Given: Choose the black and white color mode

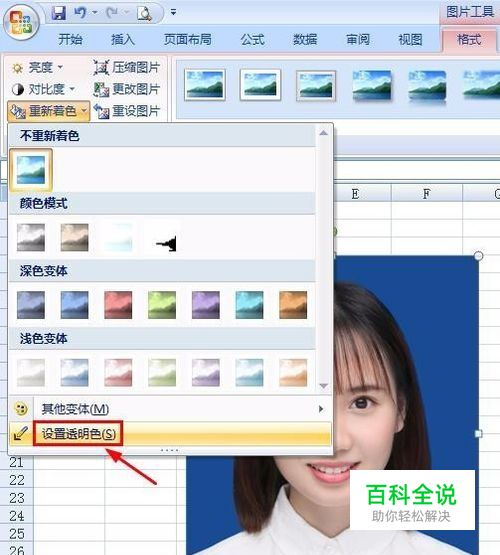Looking at the screenshot, I should (x=162, y=237).
